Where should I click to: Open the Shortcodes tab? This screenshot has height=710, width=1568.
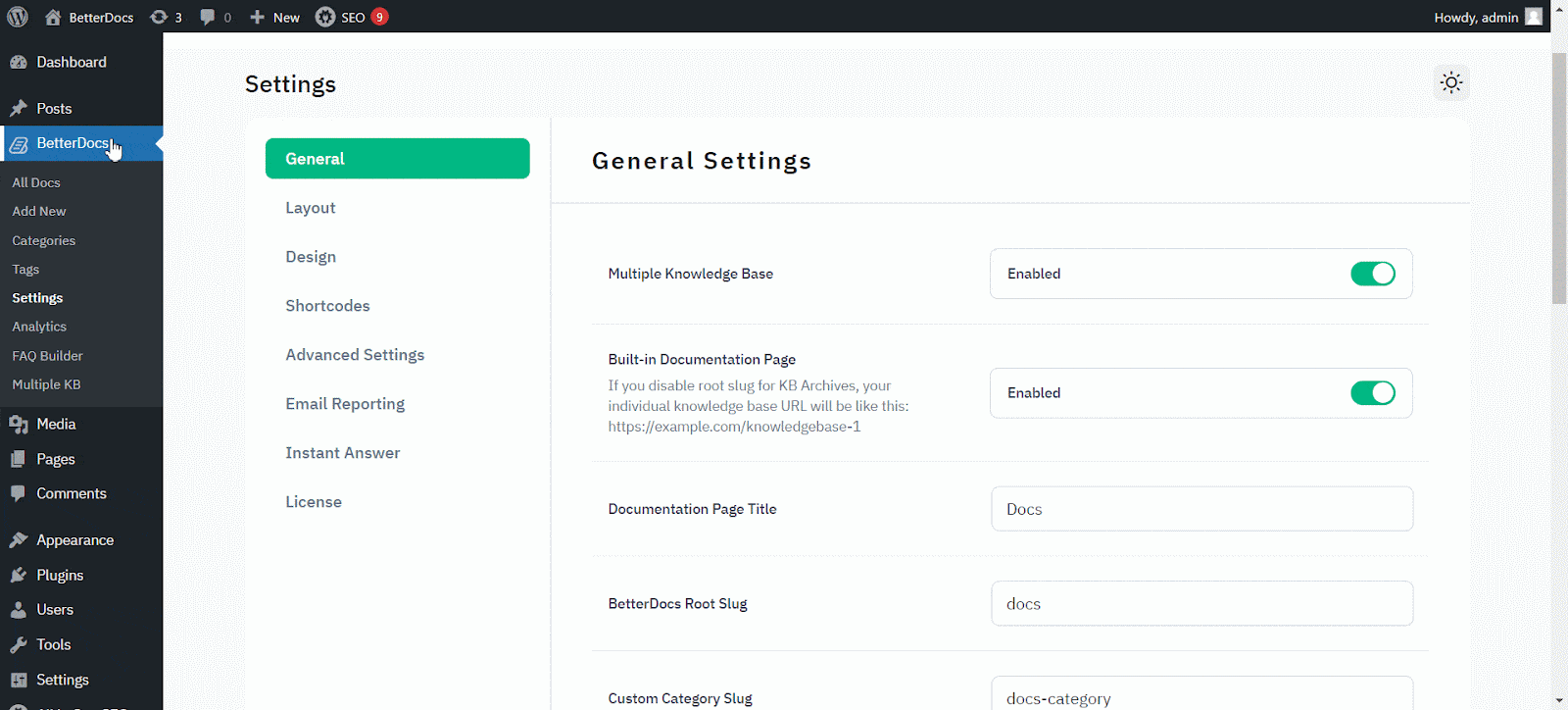point(327,306)
